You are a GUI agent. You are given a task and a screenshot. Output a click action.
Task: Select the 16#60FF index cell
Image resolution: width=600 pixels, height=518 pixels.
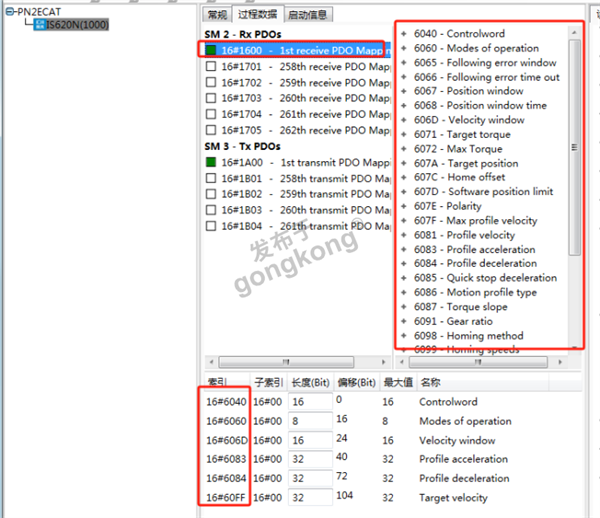tap(225, 497)
